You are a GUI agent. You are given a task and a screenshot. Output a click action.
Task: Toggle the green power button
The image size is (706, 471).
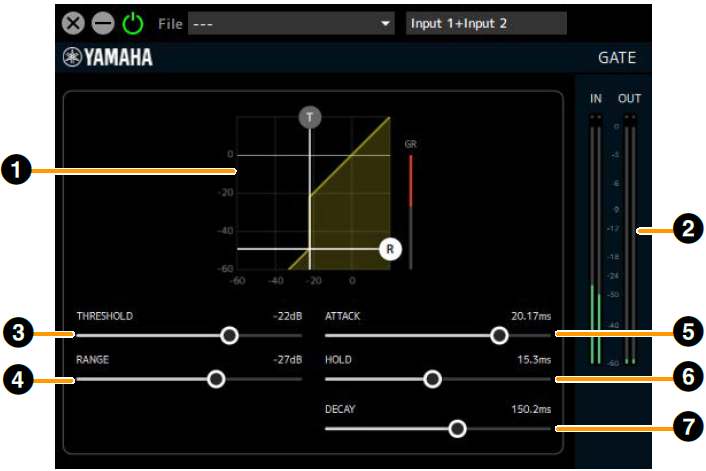[x=132, y=23]
